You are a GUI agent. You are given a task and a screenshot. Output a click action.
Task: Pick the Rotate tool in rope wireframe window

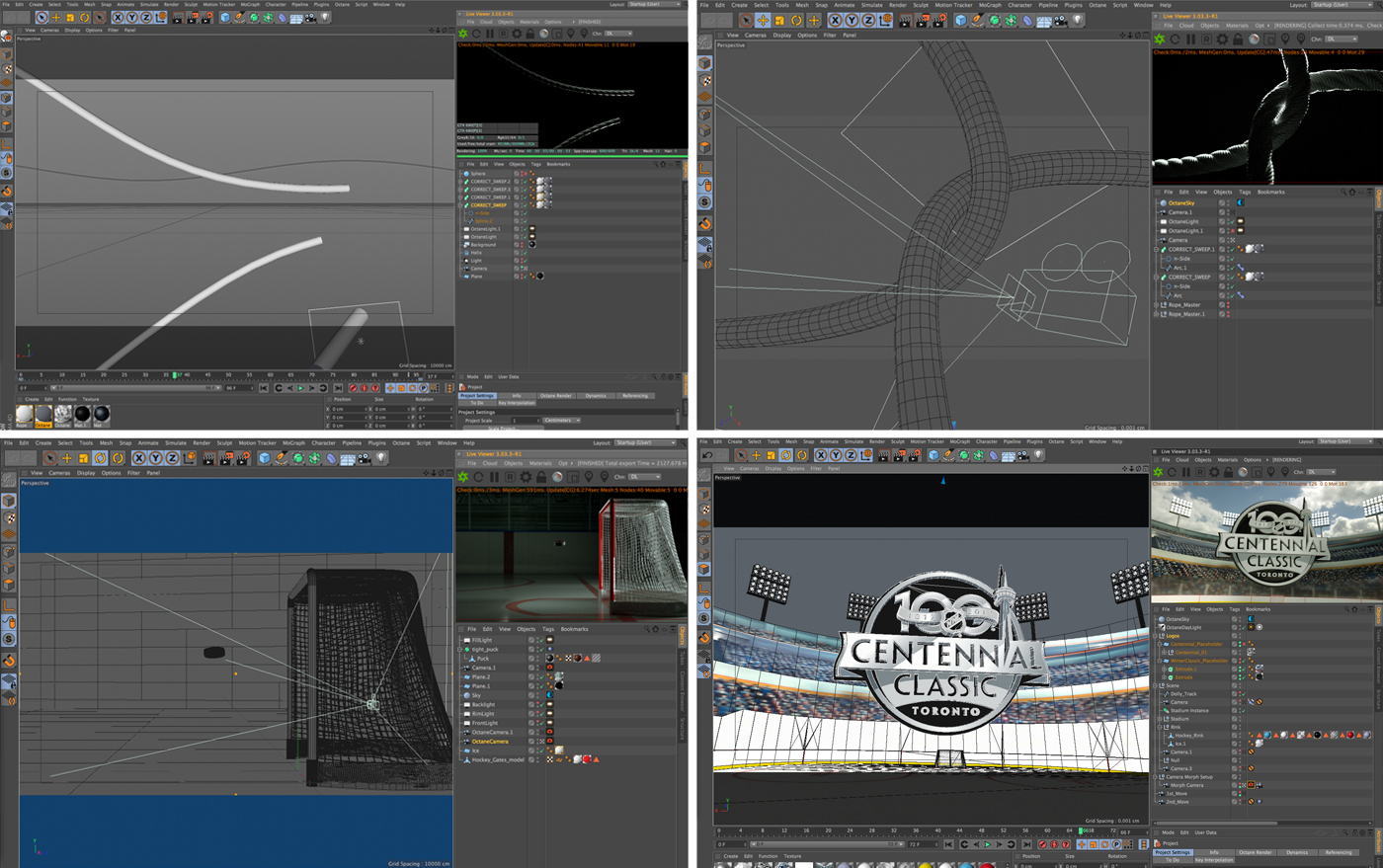coord(796,20)
